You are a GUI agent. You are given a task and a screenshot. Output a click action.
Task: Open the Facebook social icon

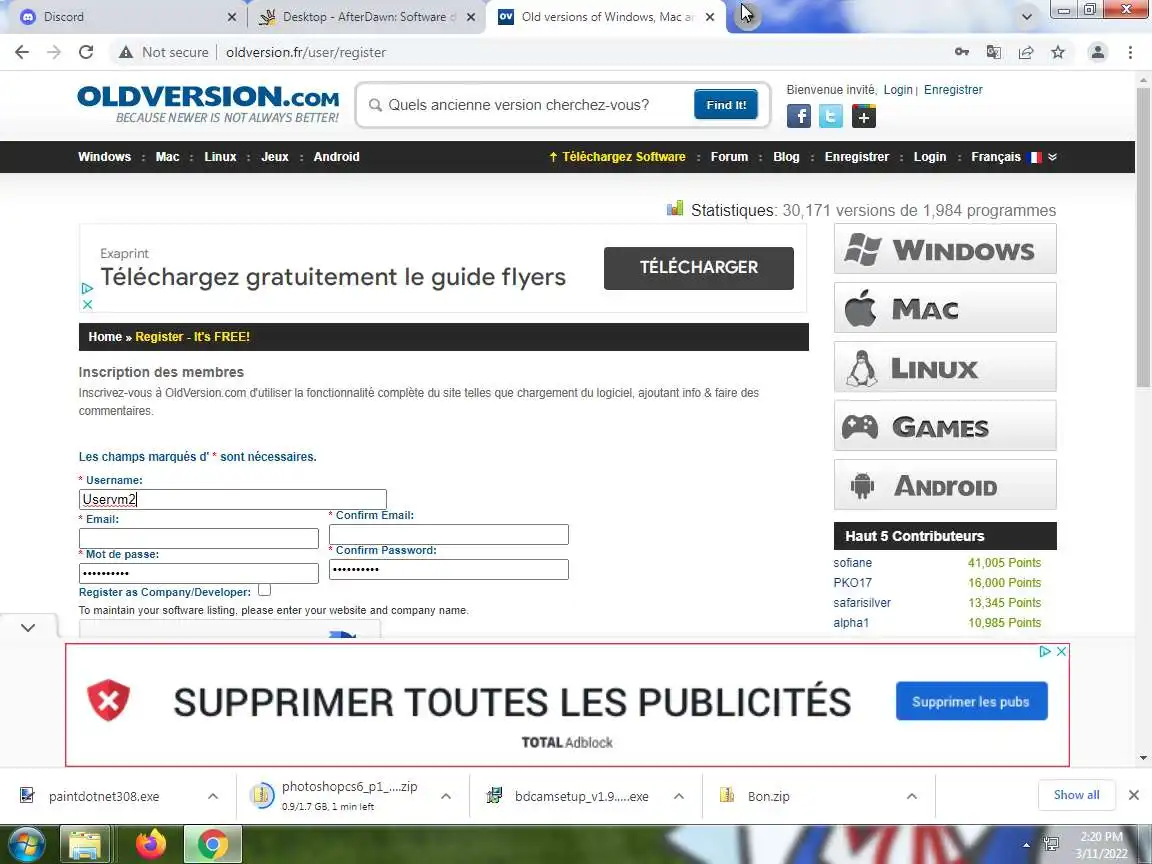coord(799,116)
